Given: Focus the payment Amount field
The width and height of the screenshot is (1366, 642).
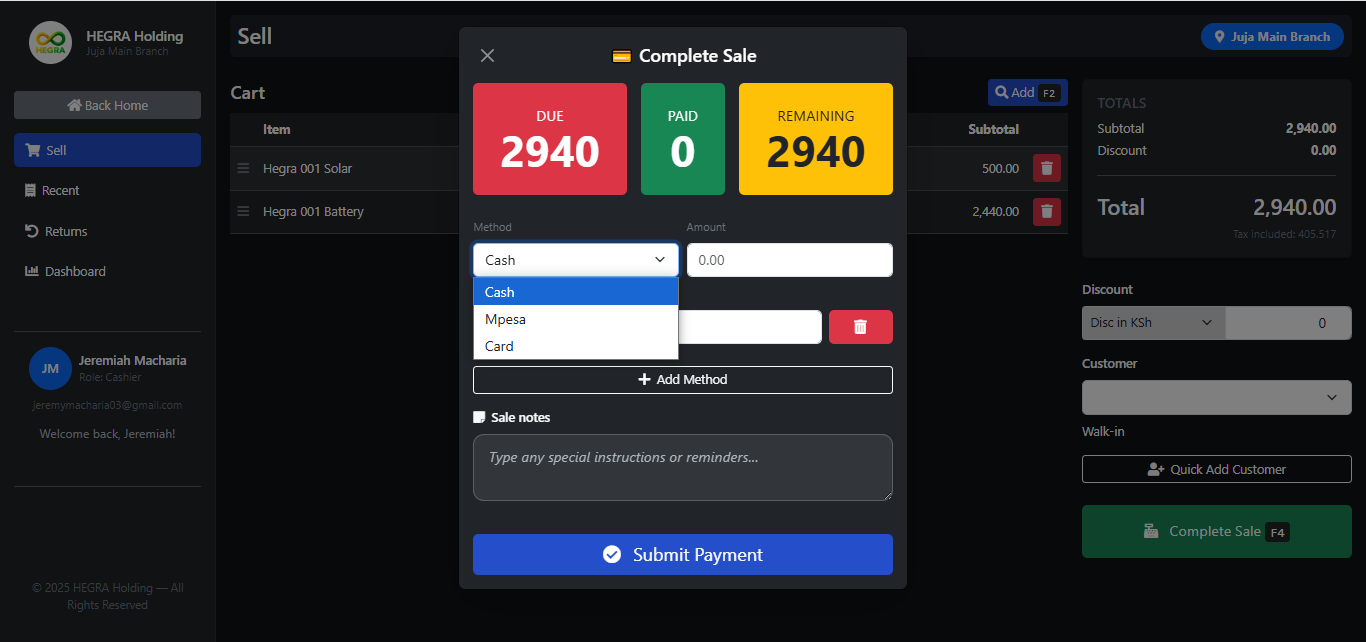Looking at the screenshot, I should point(789,260).
